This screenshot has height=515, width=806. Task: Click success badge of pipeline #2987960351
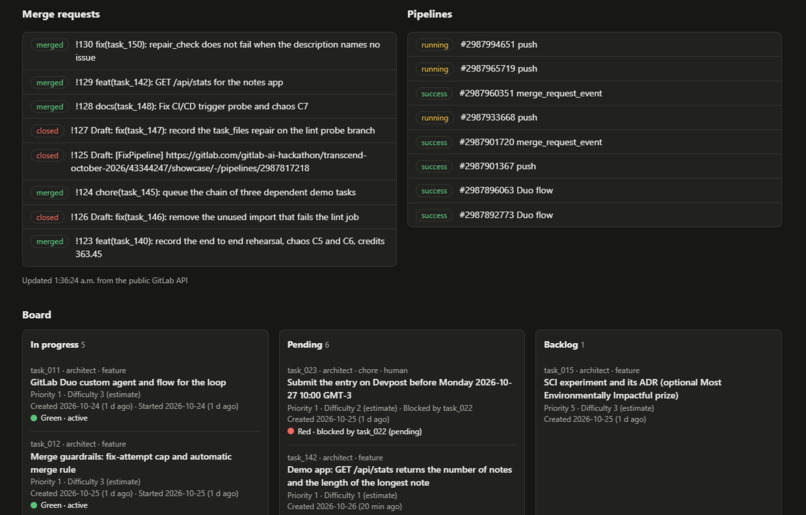click(x=434, y=94)
